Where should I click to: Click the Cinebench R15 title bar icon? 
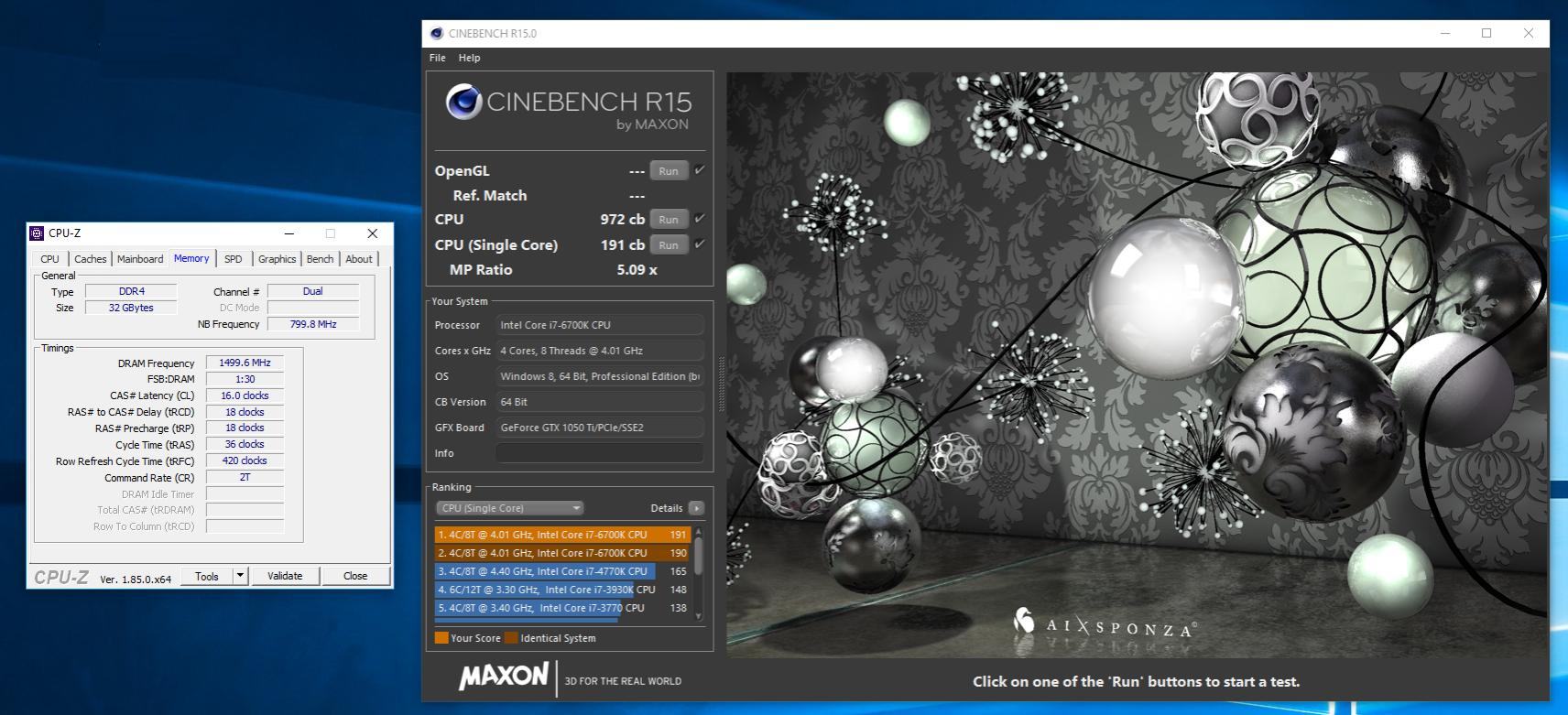(x=435, y=34)
